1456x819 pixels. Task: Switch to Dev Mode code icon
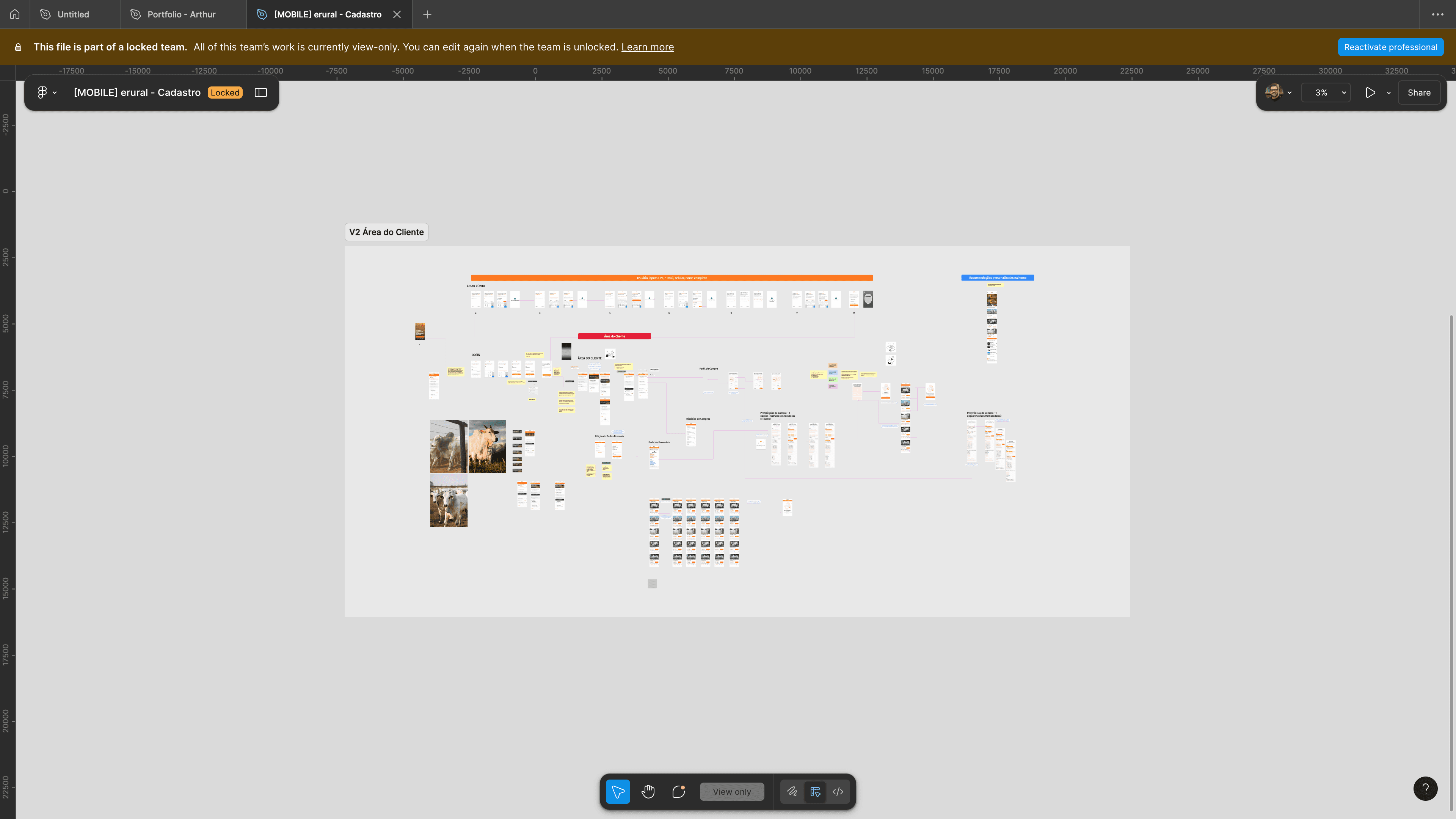[838, 791]
